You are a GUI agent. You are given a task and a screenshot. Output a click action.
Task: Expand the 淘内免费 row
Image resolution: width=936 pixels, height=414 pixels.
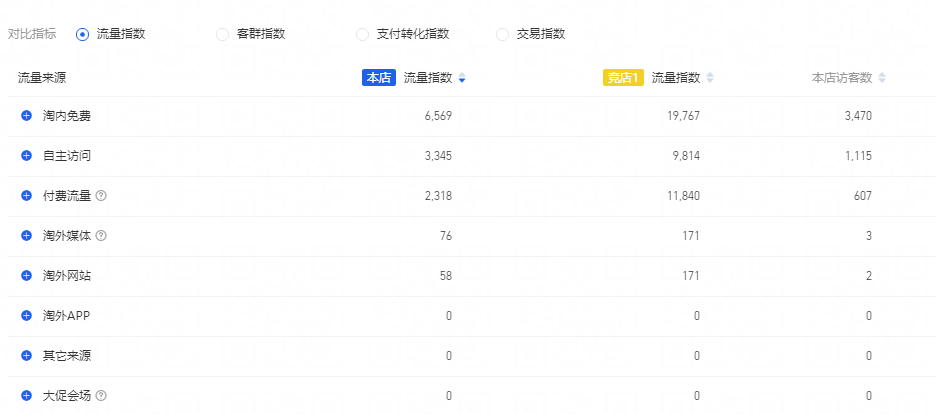pos(26,116)
